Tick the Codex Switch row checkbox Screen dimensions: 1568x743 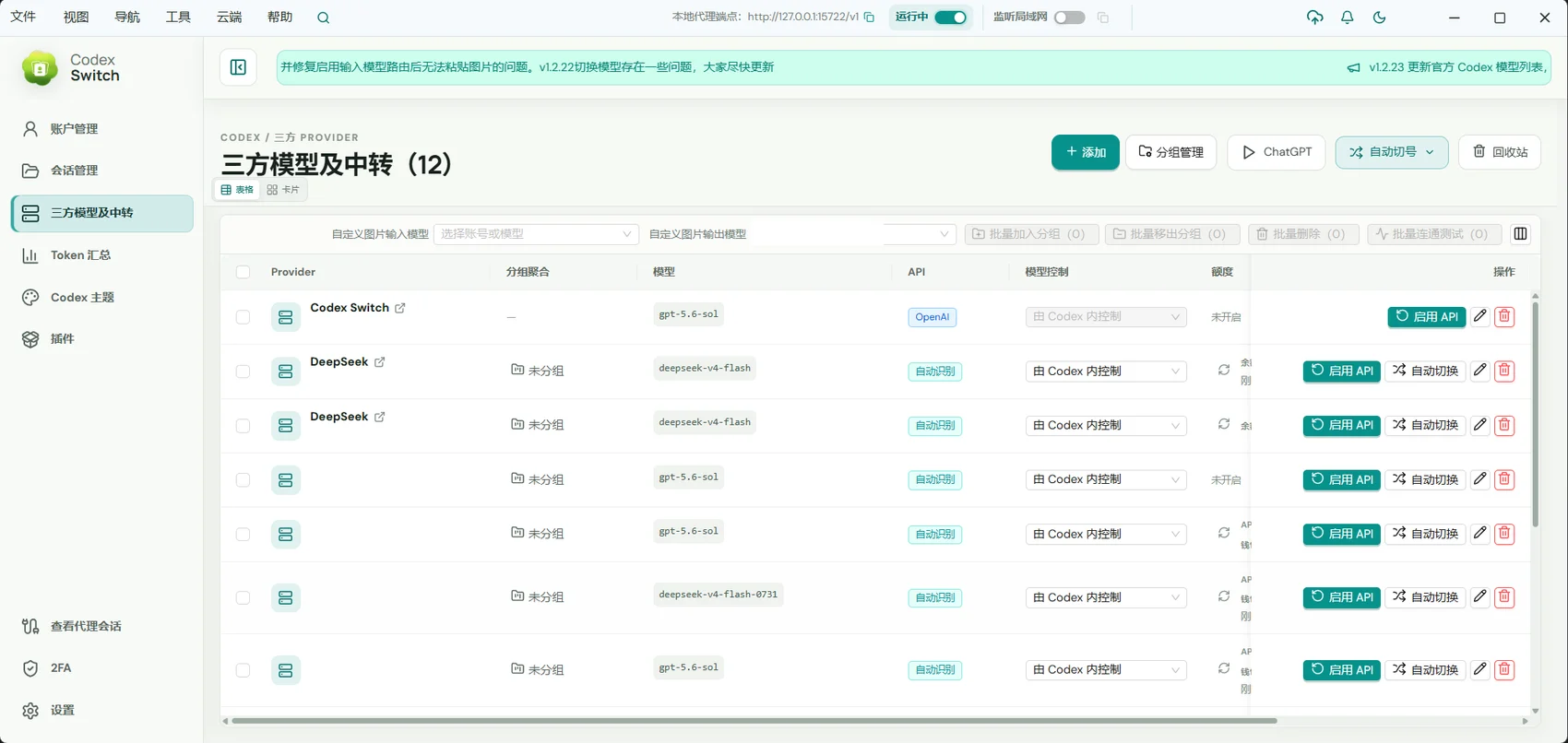pos(244,317)
